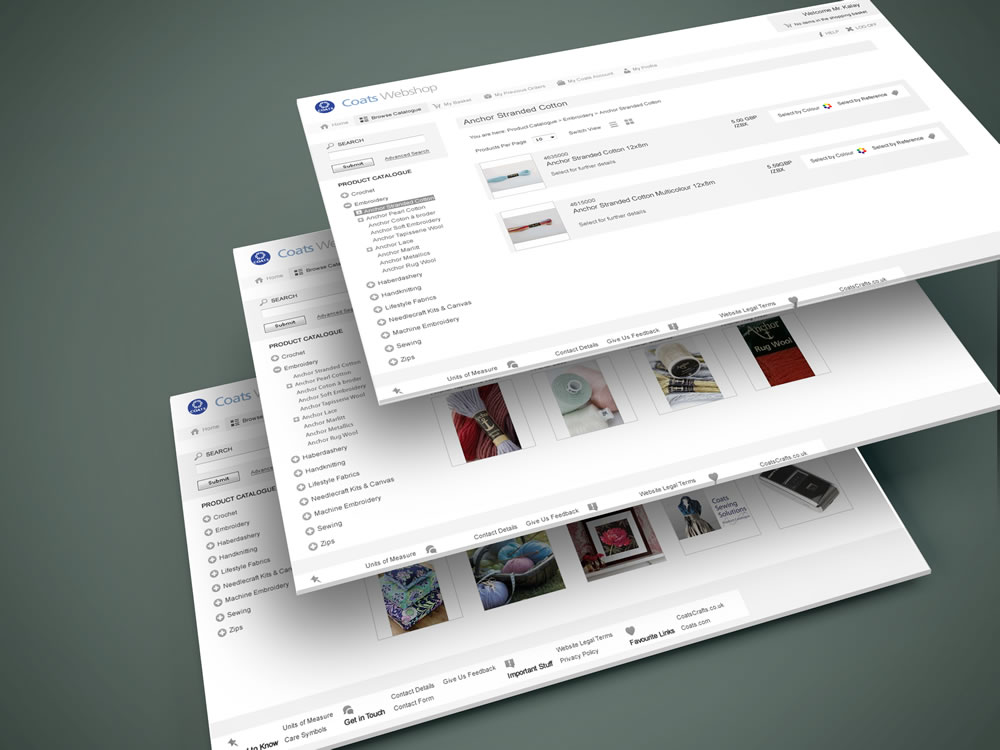The image size is (1000, 750).
Task: Switch to grid view in Anchor Stranded Cotton
Action: 629,122
